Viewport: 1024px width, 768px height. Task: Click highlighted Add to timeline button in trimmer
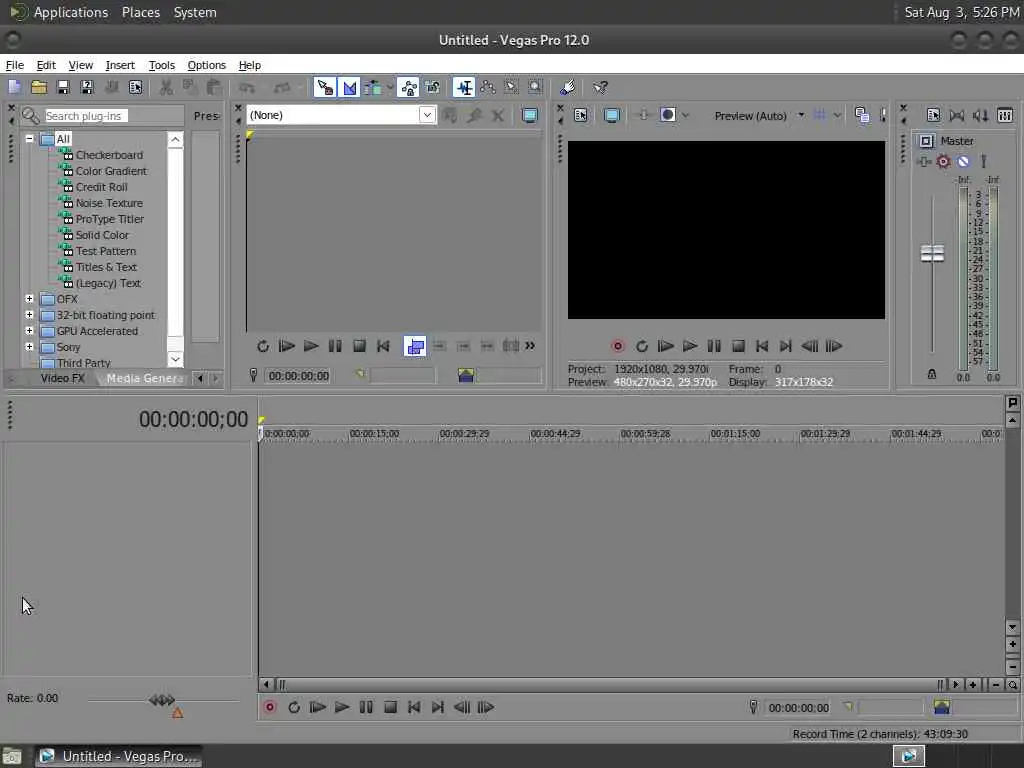(415, 346)
